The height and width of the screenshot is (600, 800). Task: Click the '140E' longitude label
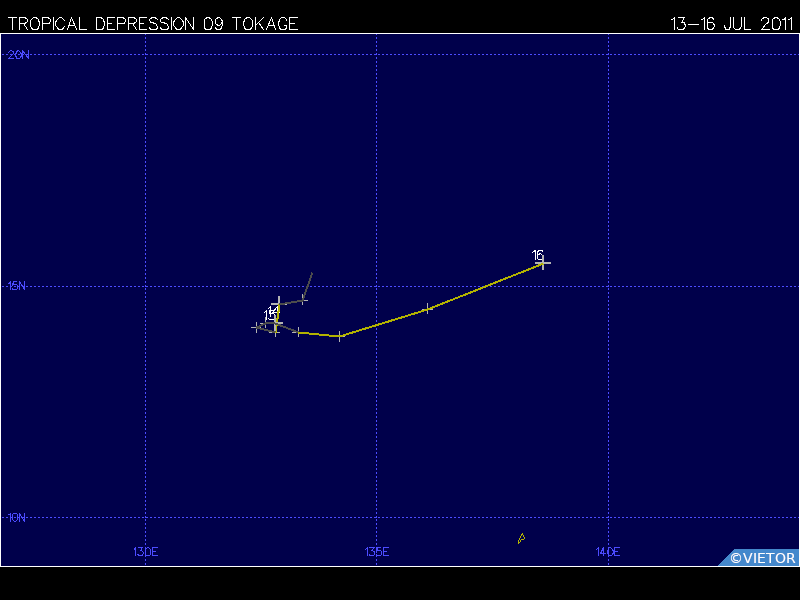(x=608, y=552)
